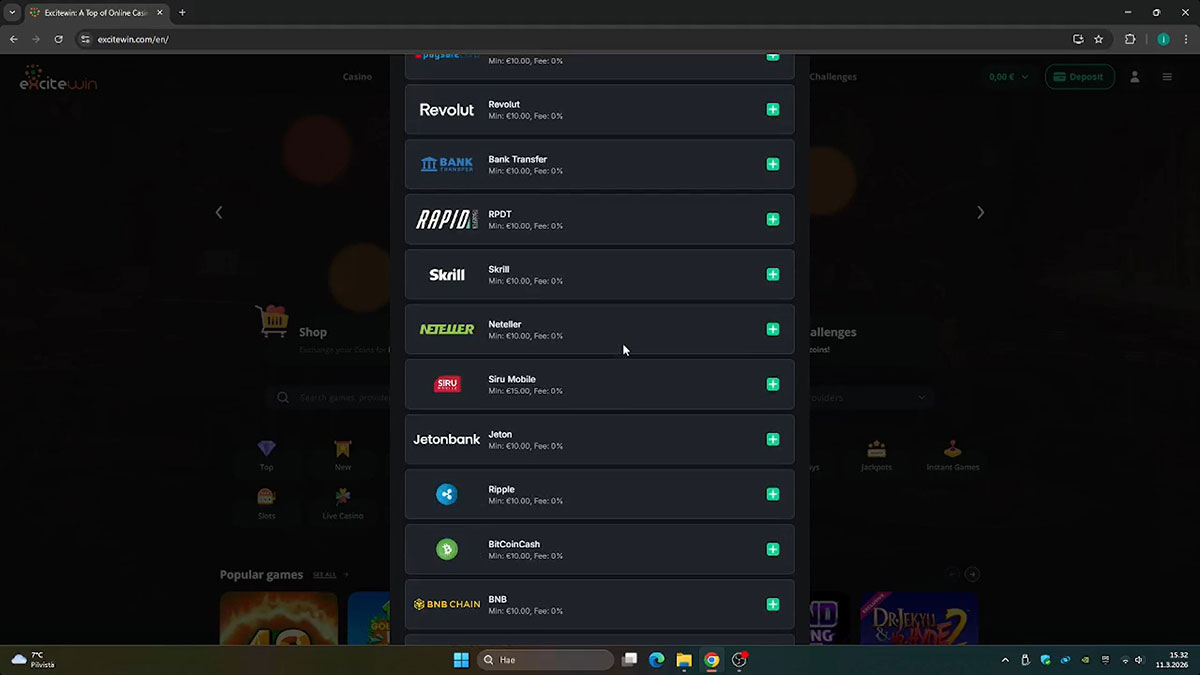Click the green plus beside Siru Mobile

(x=772, y=384)
